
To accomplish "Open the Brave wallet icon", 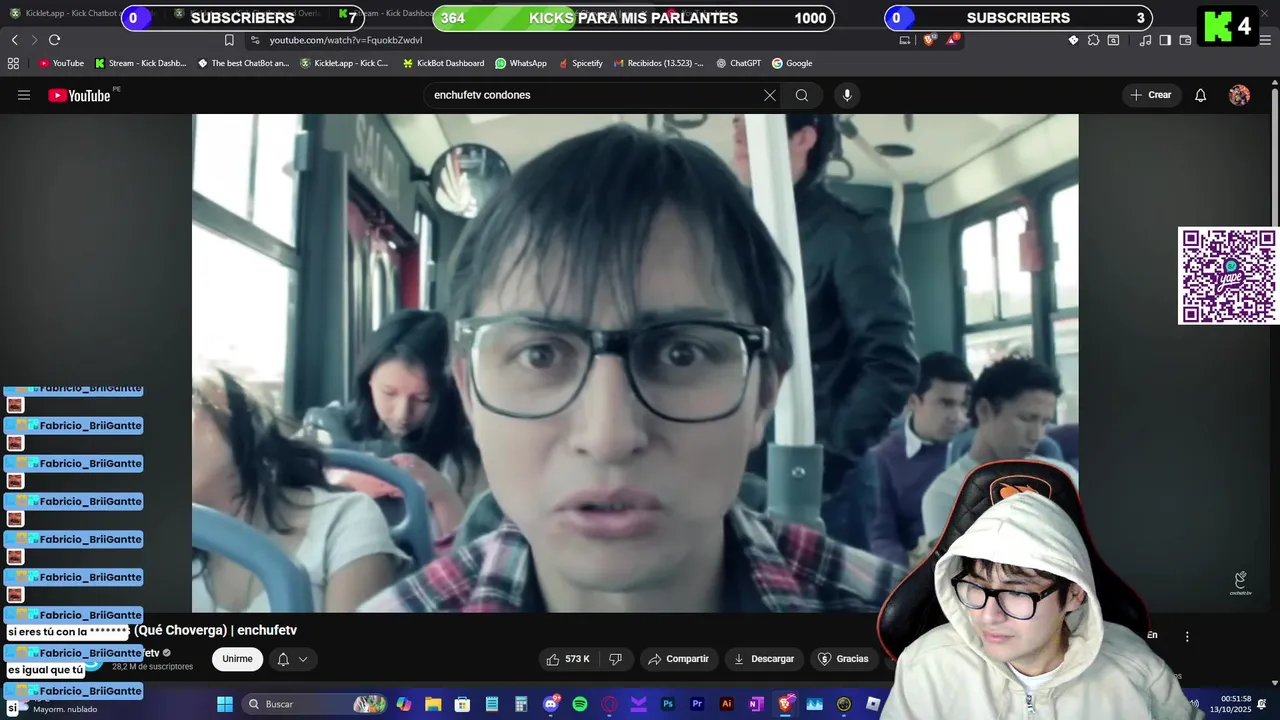I will (1185, 40).
